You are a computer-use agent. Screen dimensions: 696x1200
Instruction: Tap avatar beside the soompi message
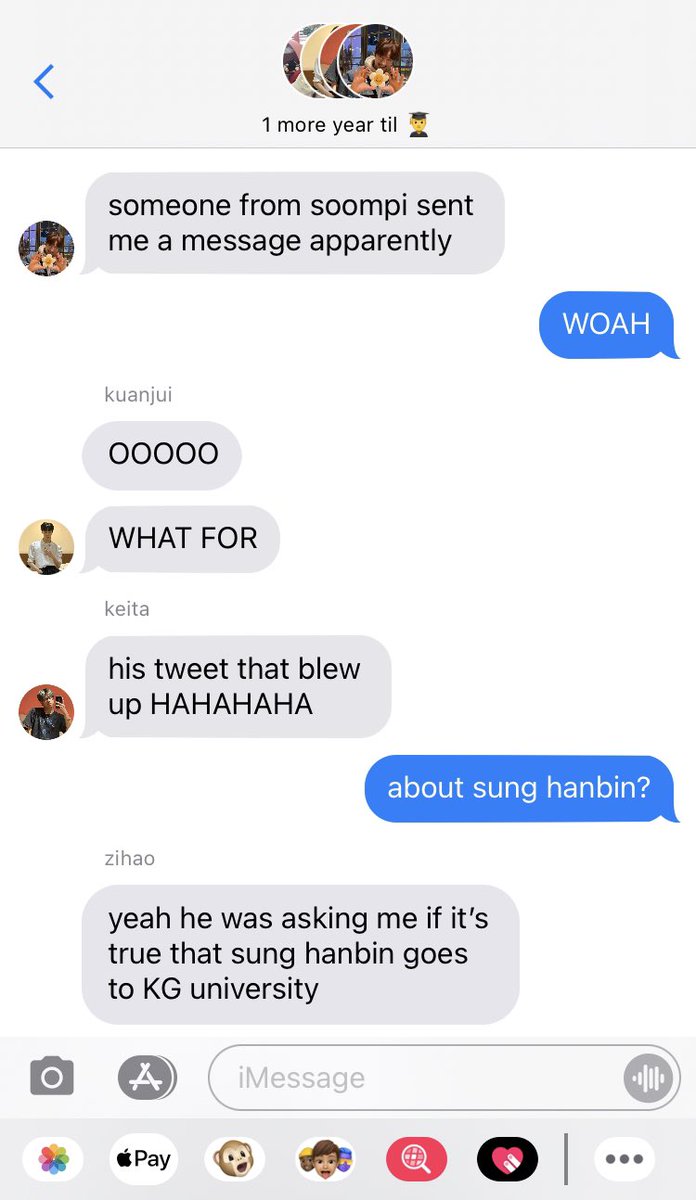click(x=46, y=248)
